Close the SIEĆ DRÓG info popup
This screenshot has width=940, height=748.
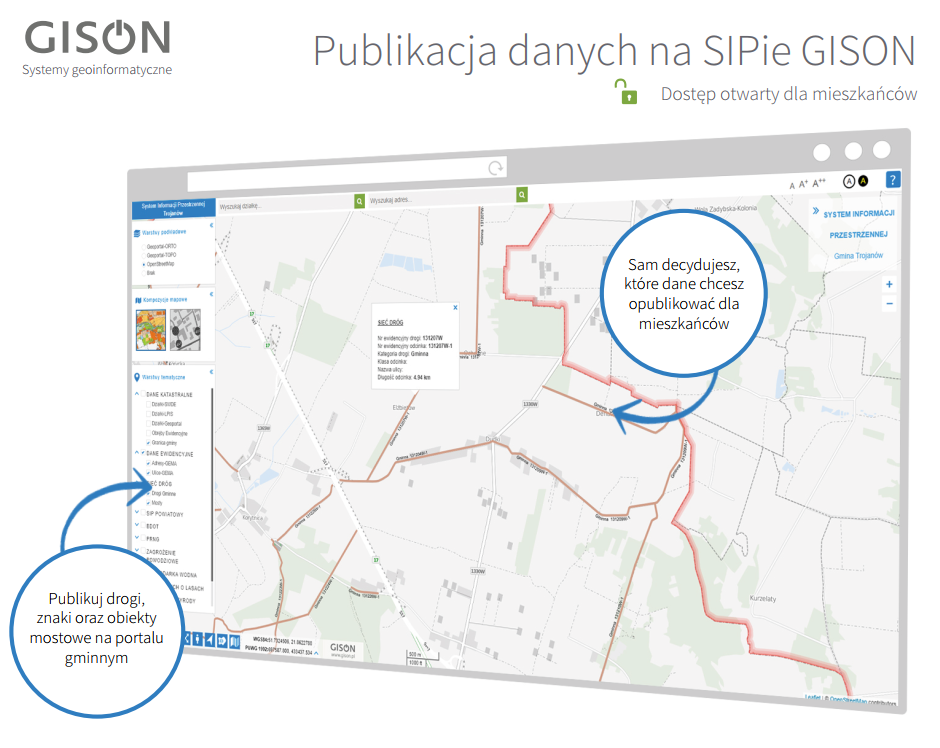456,307
